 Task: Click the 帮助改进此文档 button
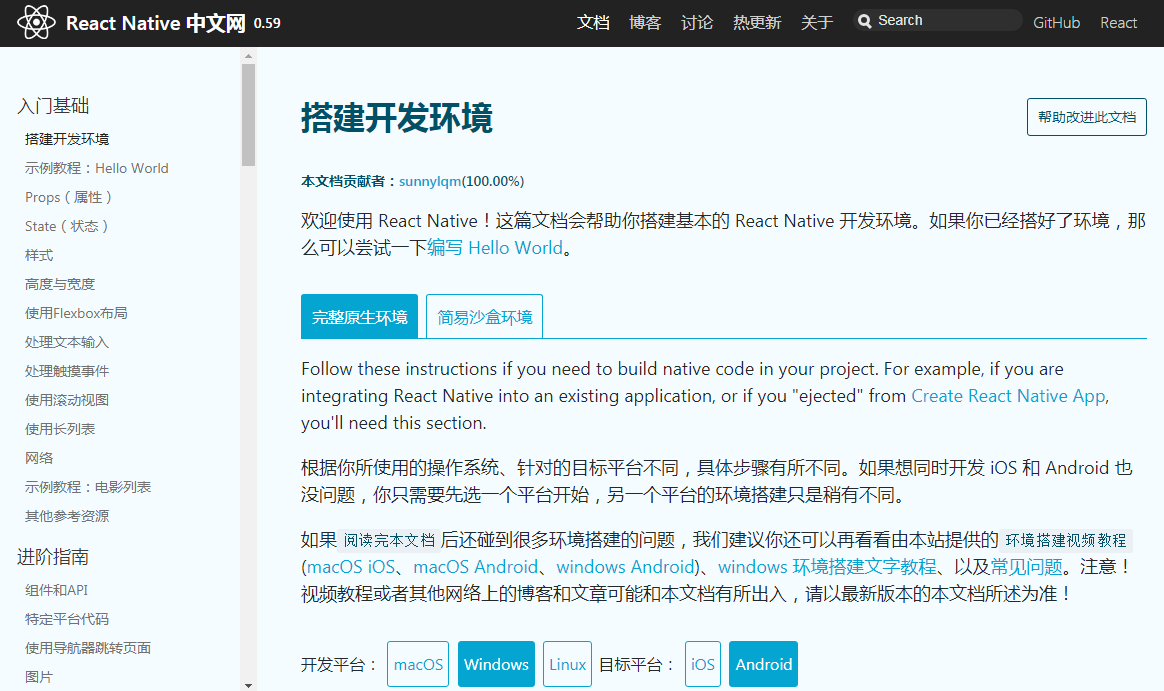[x=1087, y=117]
